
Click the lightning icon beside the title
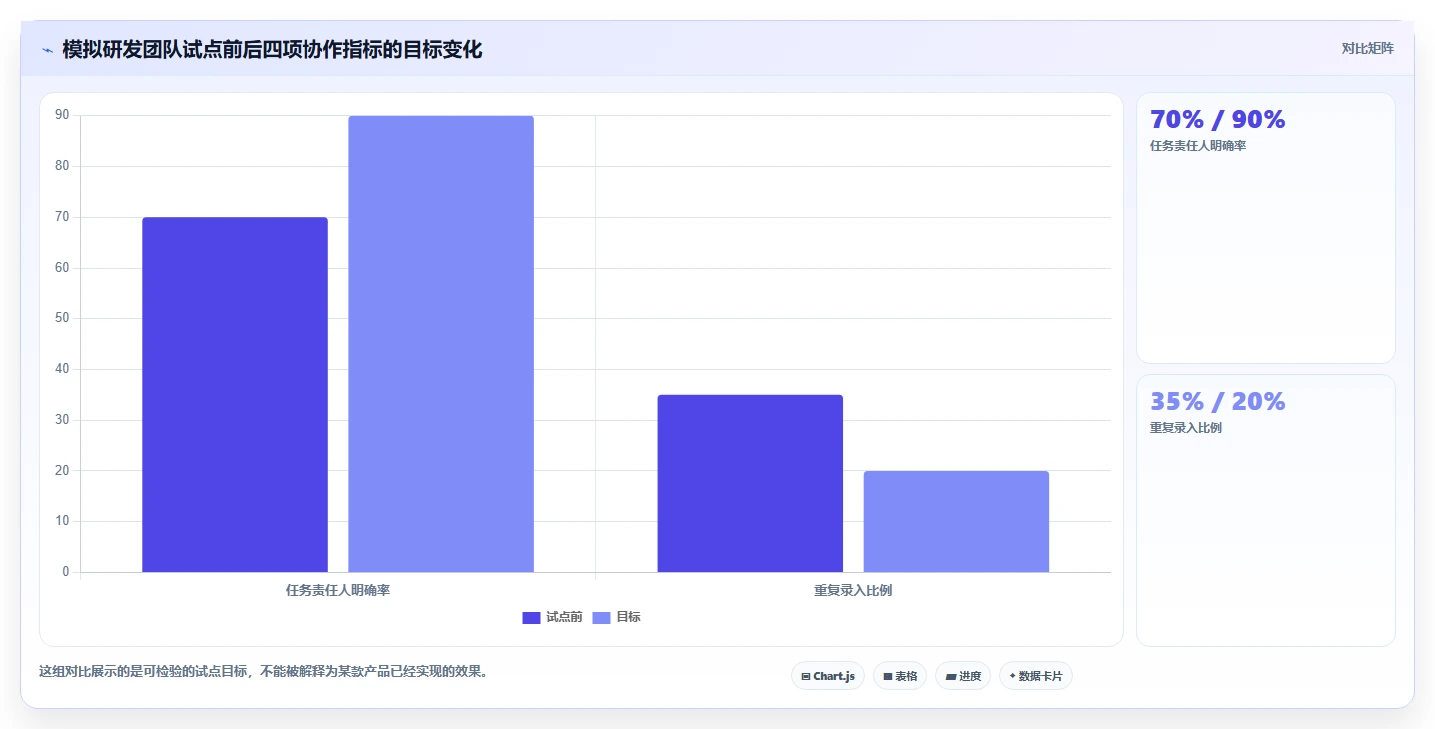[x=47, y=50]
